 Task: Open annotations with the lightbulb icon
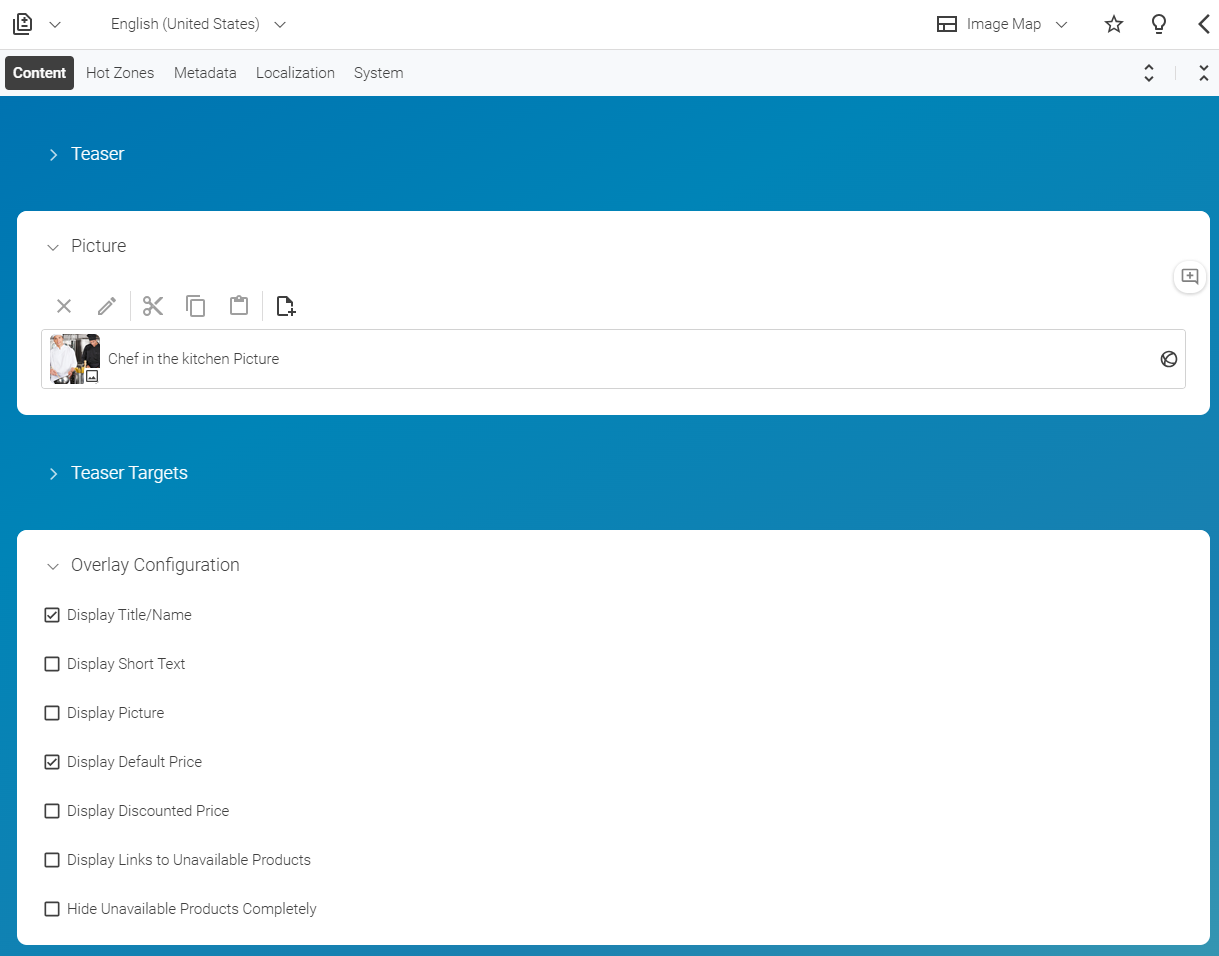[1158, 24]
